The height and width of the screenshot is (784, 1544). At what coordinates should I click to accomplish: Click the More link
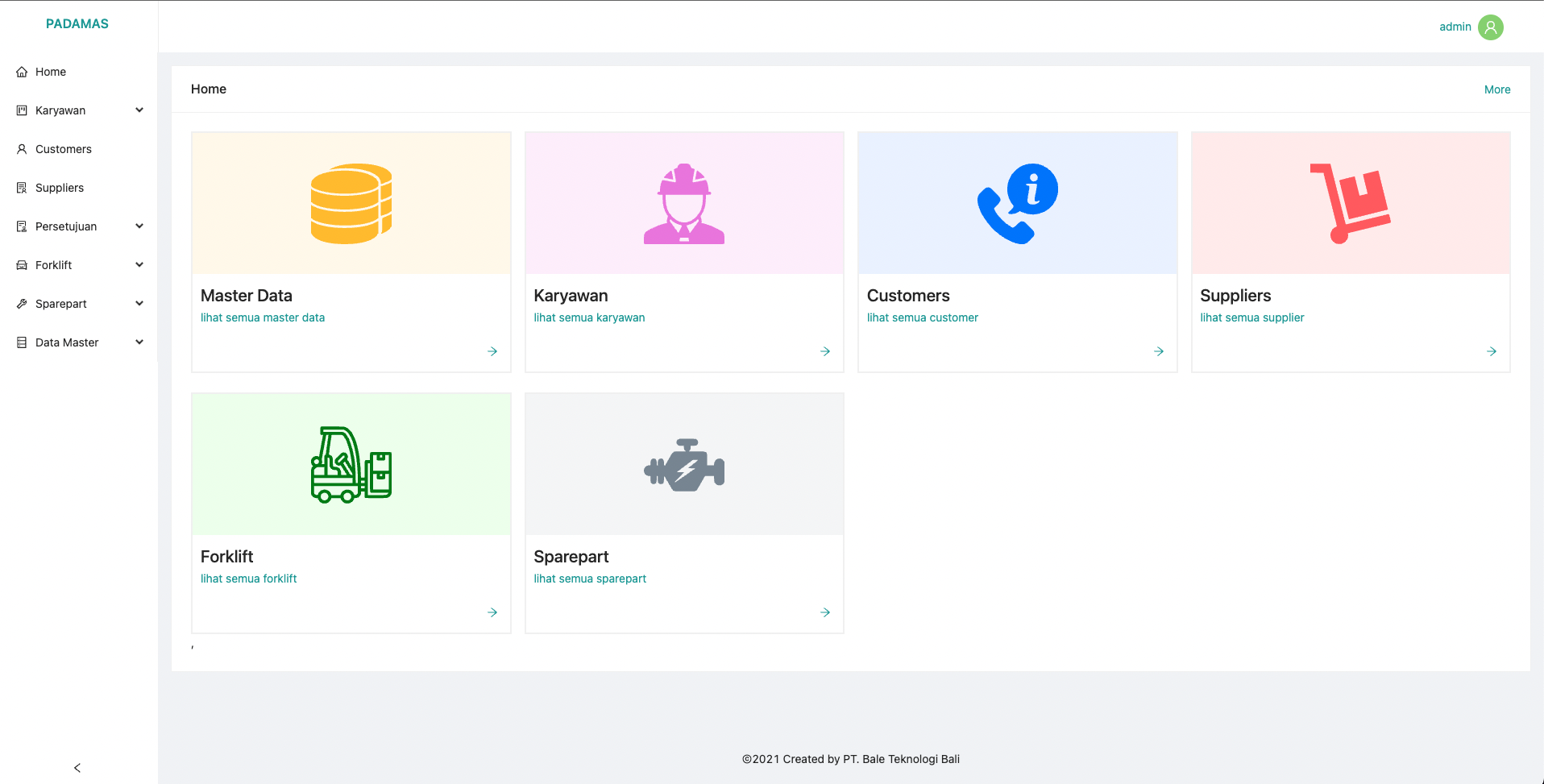coord(1496,89)
